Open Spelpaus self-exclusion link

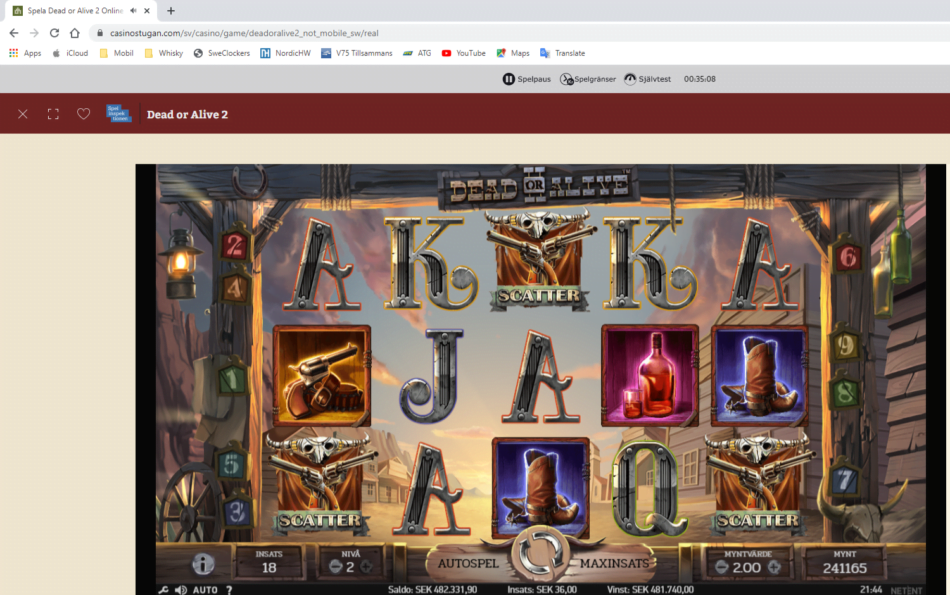pyautogui.click(x=526, y=79)
